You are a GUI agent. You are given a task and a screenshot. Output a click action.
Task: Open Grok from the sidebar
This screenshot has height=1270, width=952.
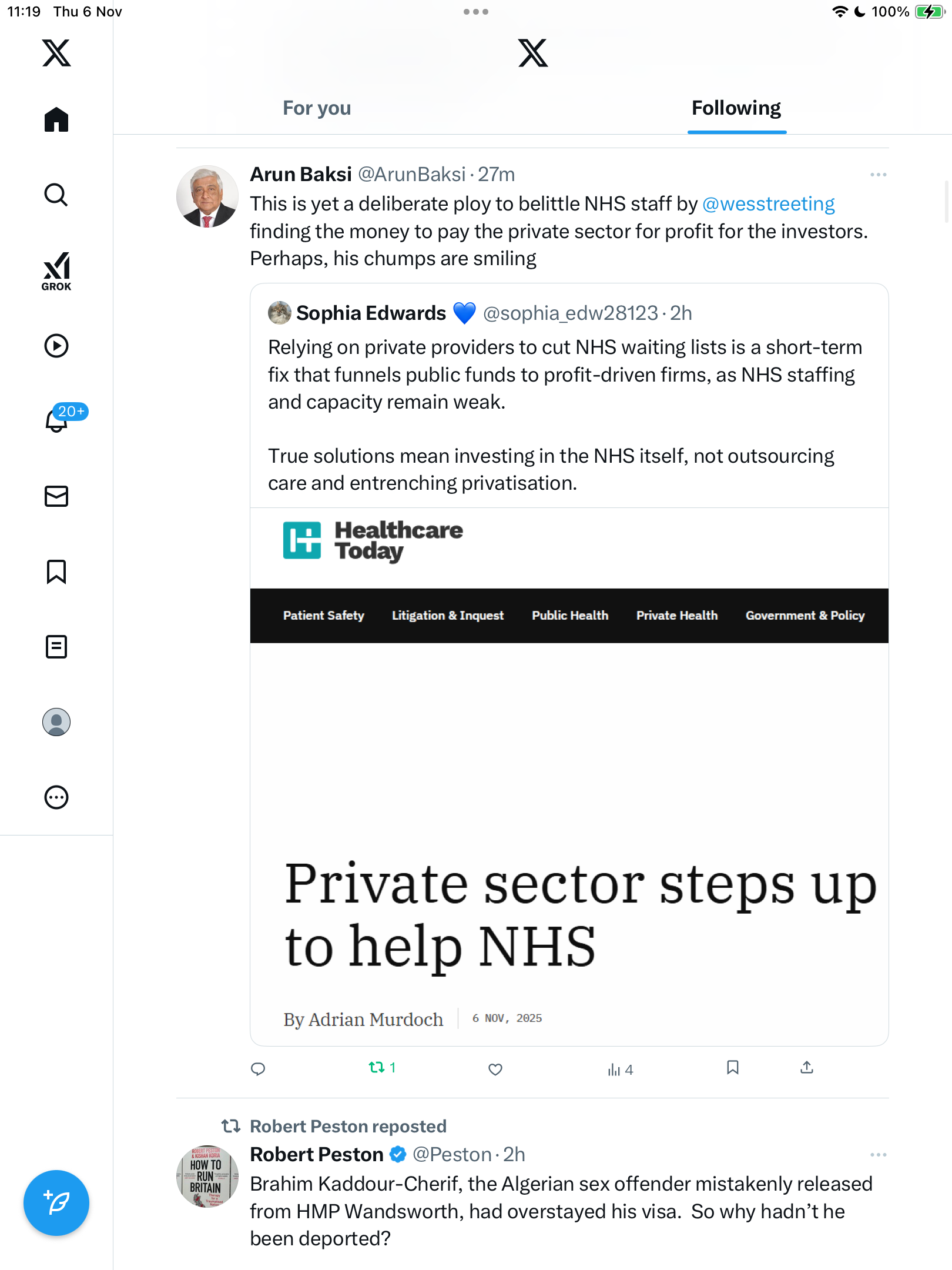click(x=56, y=271)
